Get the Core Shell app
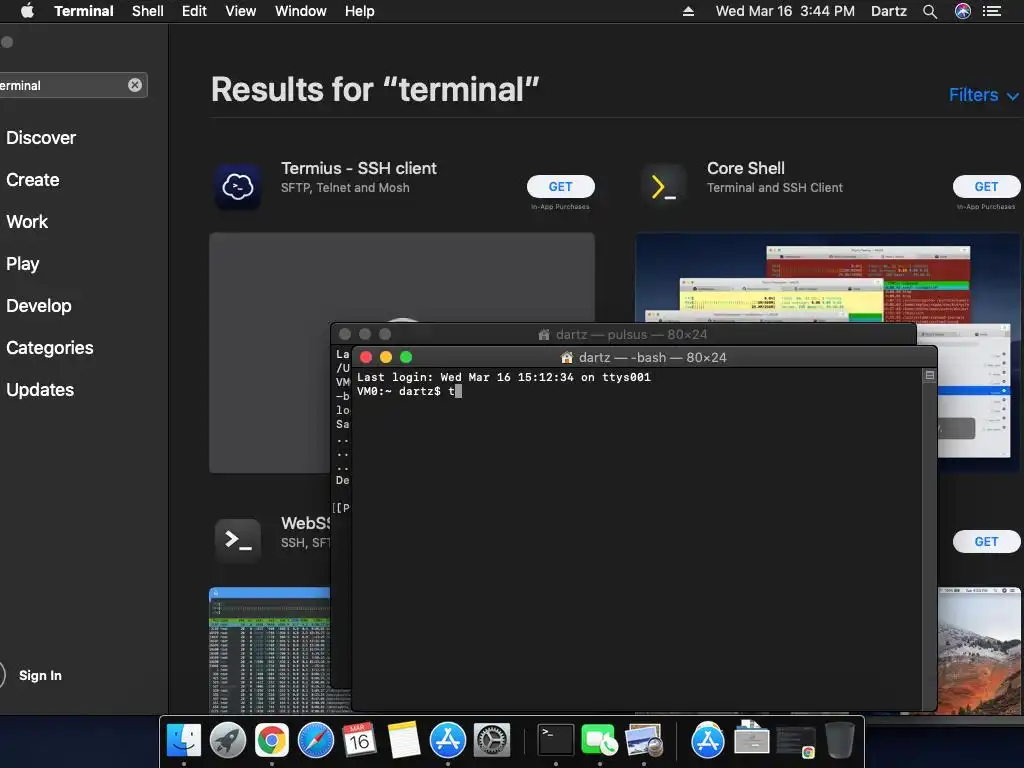Screen dimensions: 1024x768 (x=986, y=187)
